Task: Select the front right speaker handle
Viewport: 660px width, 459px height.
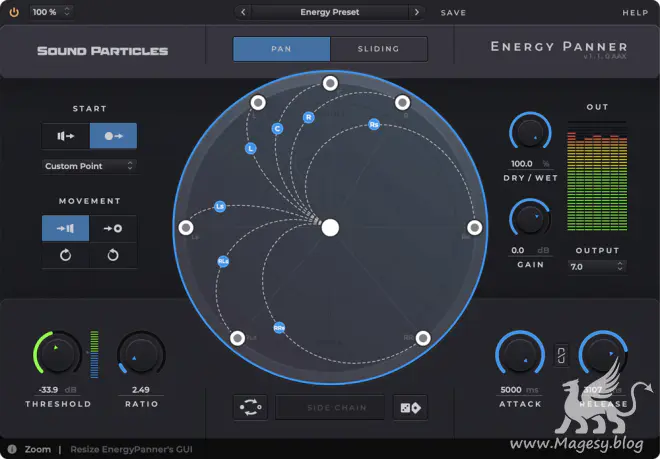Action: tap(402, 102)
